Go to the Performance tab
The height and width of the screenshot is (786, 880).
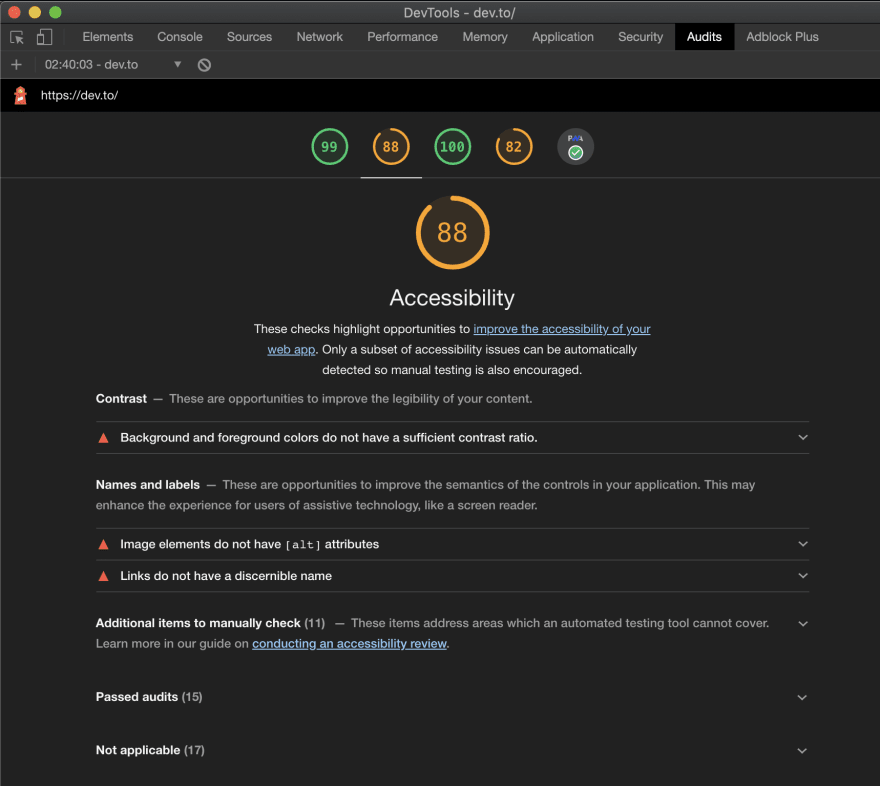[402, 37]
